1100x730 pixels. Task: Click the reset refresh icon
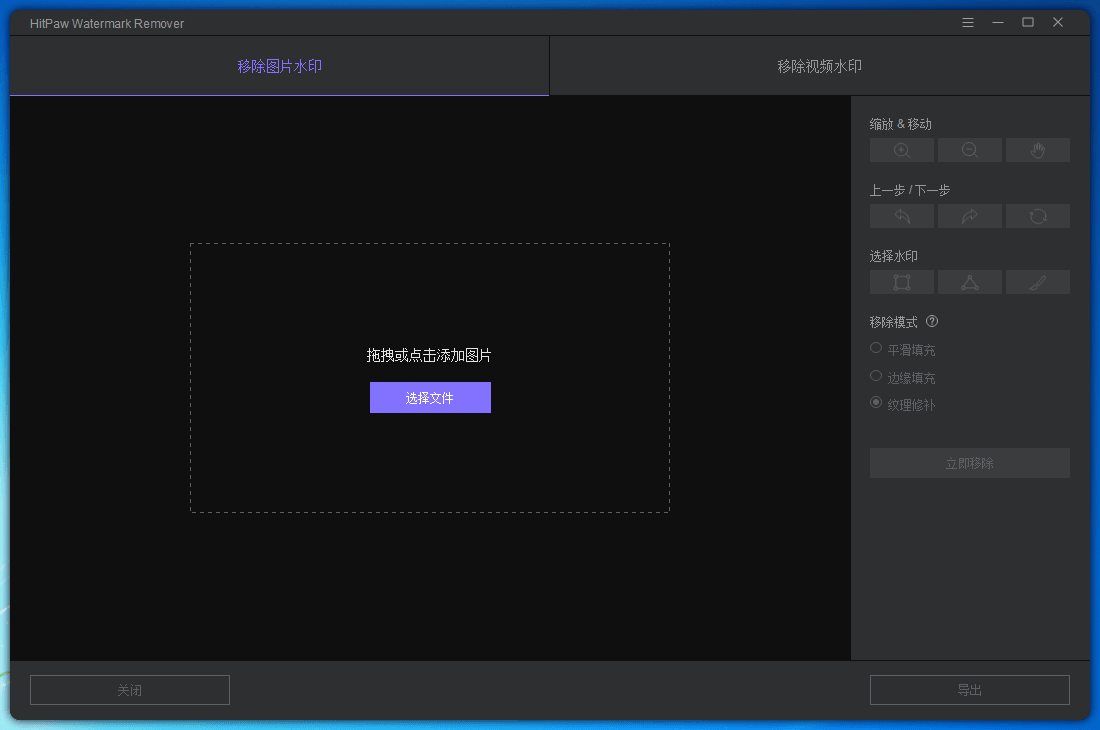point(1037,216)
